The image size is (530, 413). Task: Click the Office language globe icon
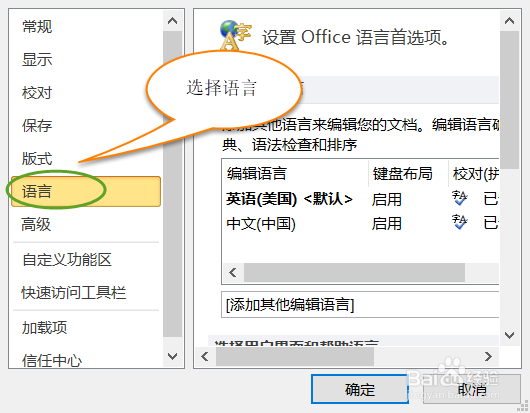click(x=236, y=35)
